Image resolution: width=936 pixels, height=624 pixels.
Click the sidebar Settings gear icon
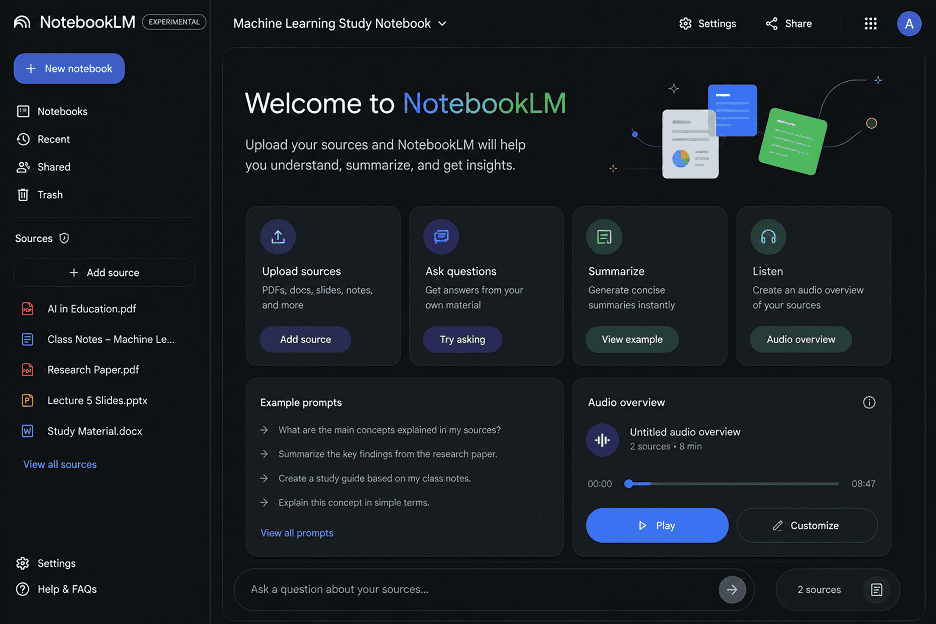(23, 563)
